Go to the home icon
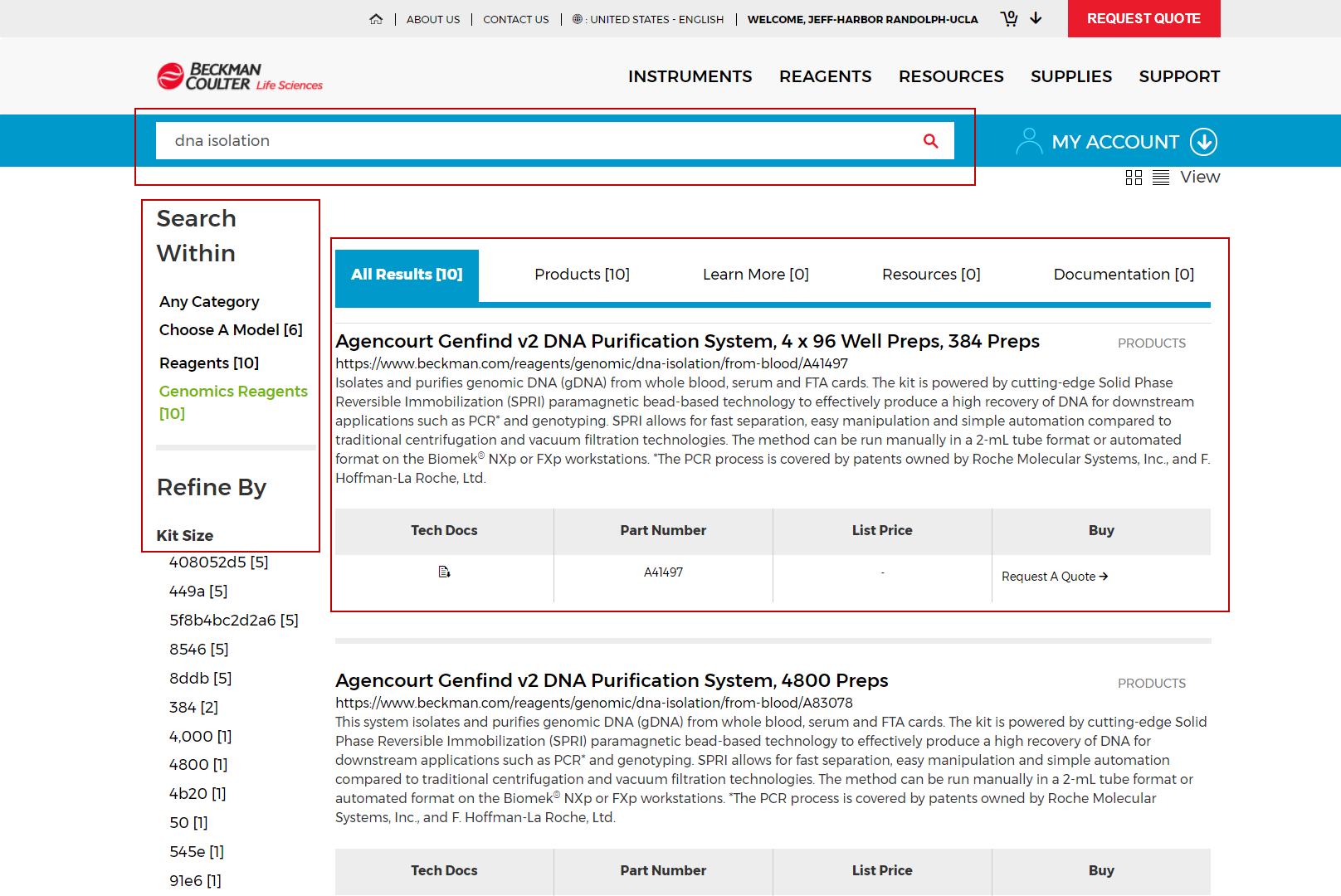 [x=376, y=19]
